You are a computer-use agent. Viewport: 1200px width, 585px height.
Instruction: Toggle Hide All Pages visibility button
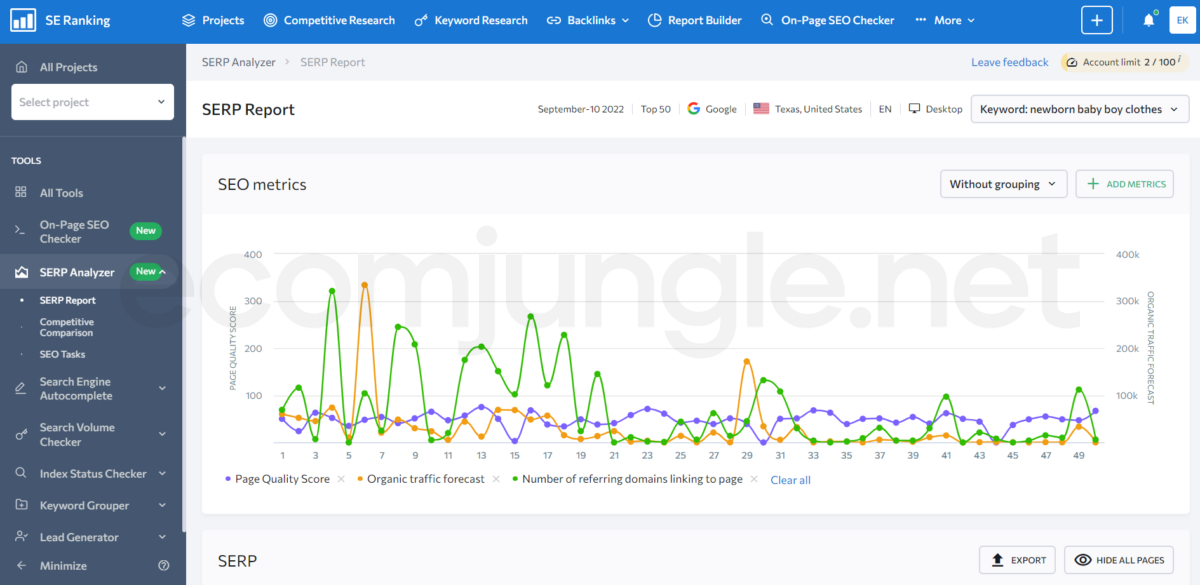[x=1118, y=560]
